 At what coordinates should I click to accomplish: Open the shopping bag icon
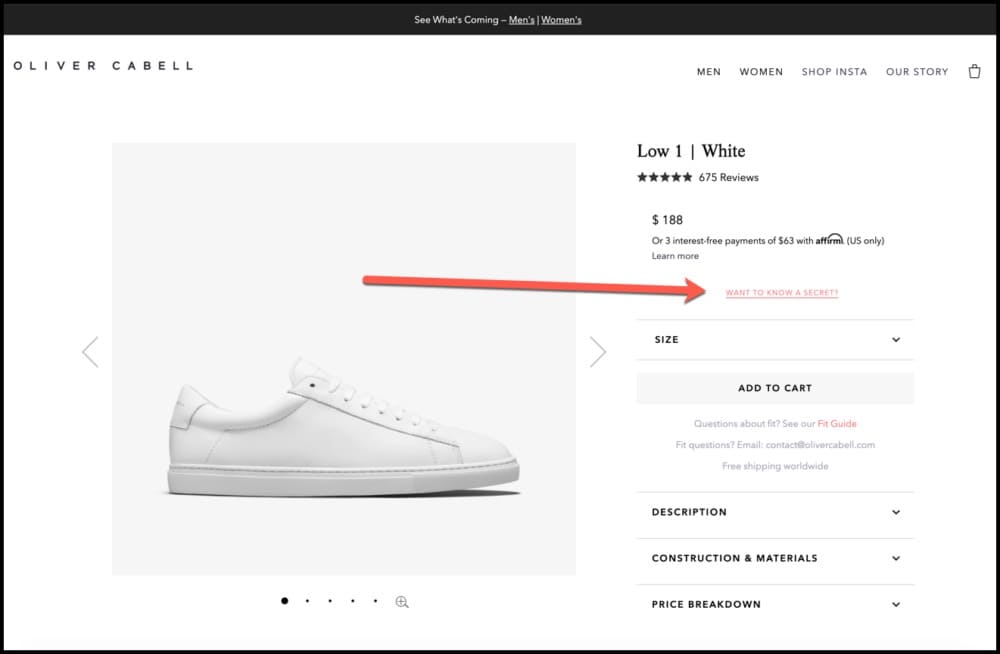point(974,72)
